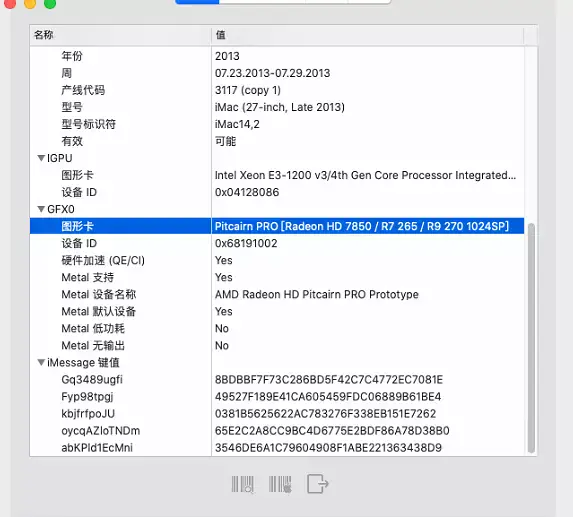The height and width of the screenshot is (517, 573).
Task: Collapse the IGPU tree section
Action: click(x=41, y=158)
